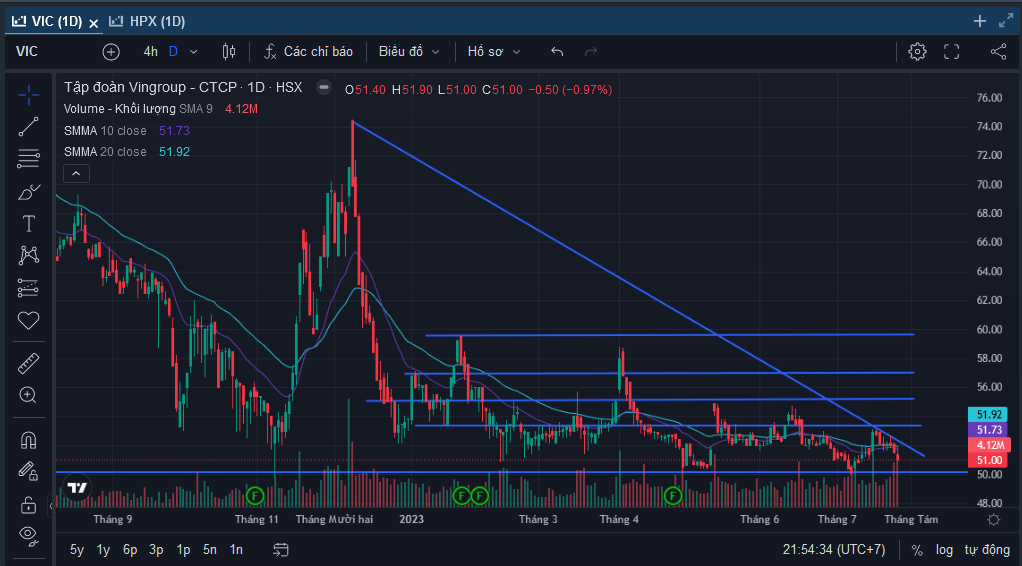Switch to the HPX (1D) tab
This screenshot has width=1022, height=566.
[147, 22]
